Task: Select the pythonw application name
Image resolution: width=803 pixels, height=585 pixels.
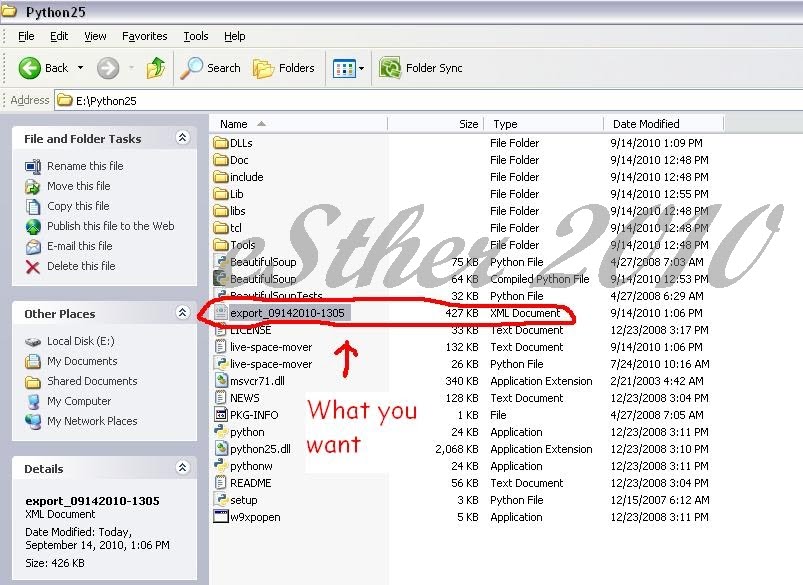Action: [x=251, y=466]
